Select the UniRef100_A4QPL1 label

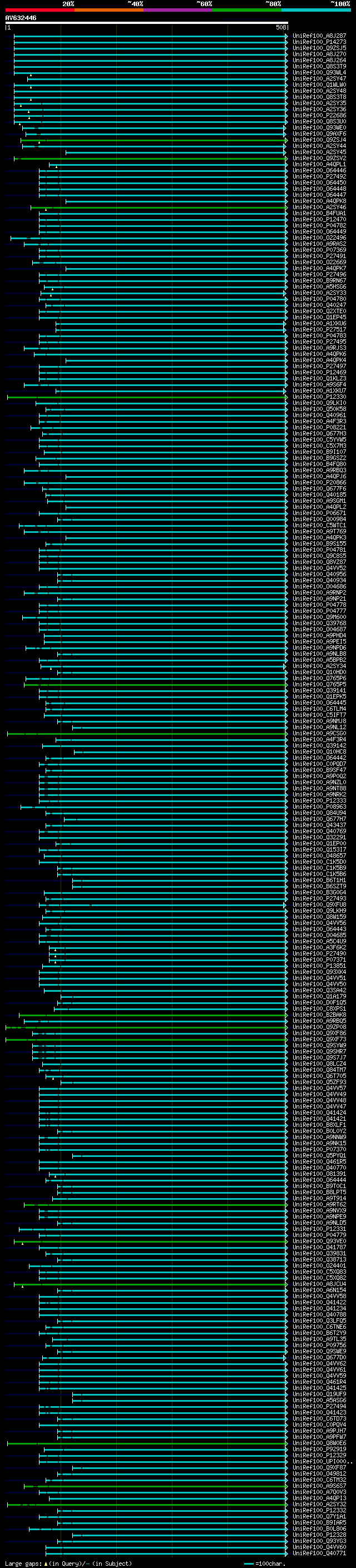[319, 164]
